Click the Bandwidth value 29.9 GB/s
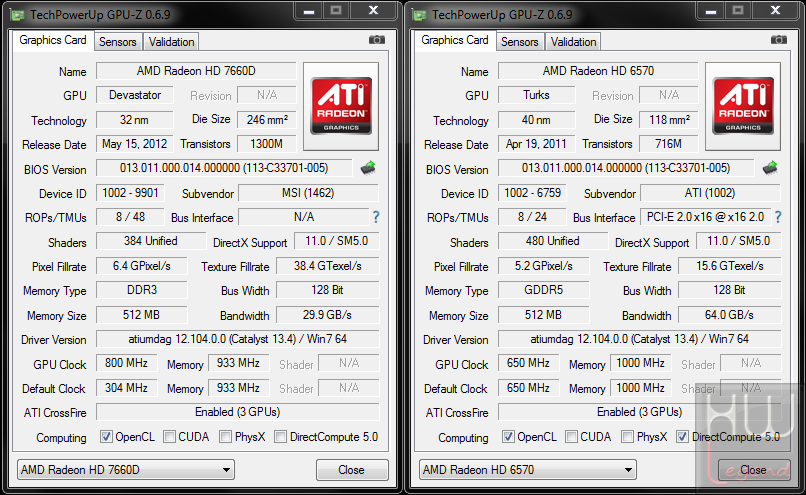Viewport: 806px width, 495px height. click(328, 315)
